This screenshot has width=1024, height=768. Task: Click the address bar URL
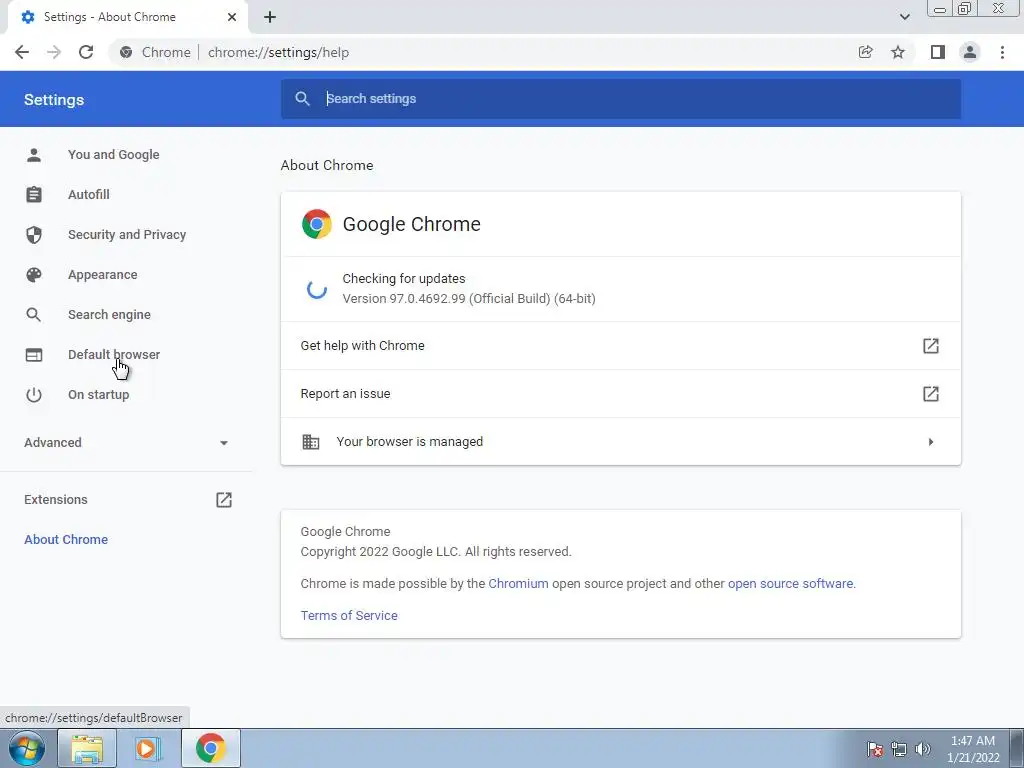click(278, 52)
